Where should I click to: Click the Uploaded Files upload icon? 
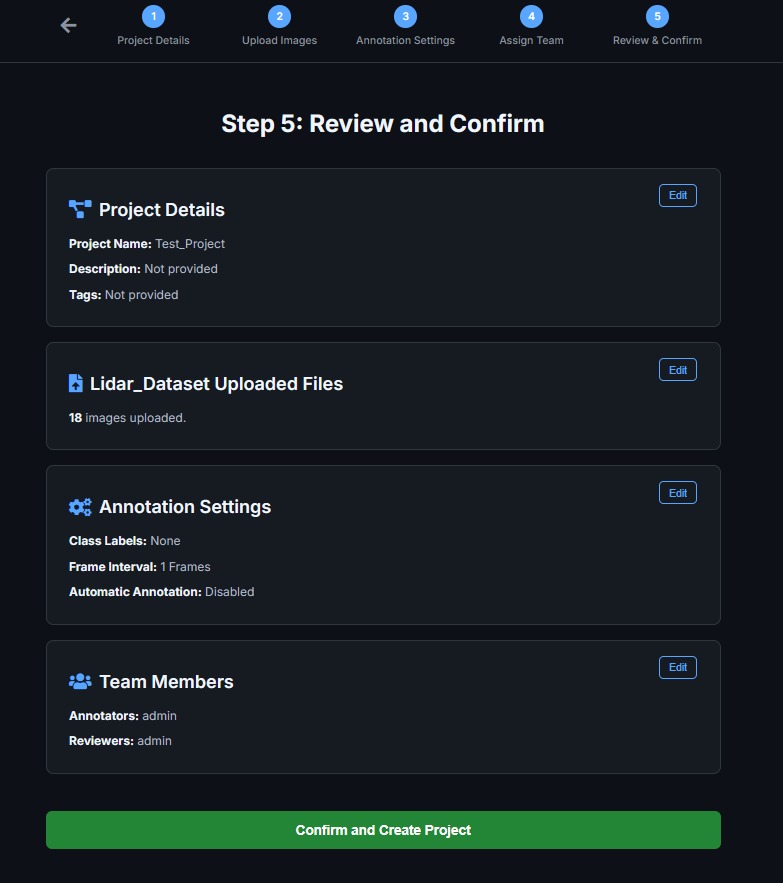point(76,383)
